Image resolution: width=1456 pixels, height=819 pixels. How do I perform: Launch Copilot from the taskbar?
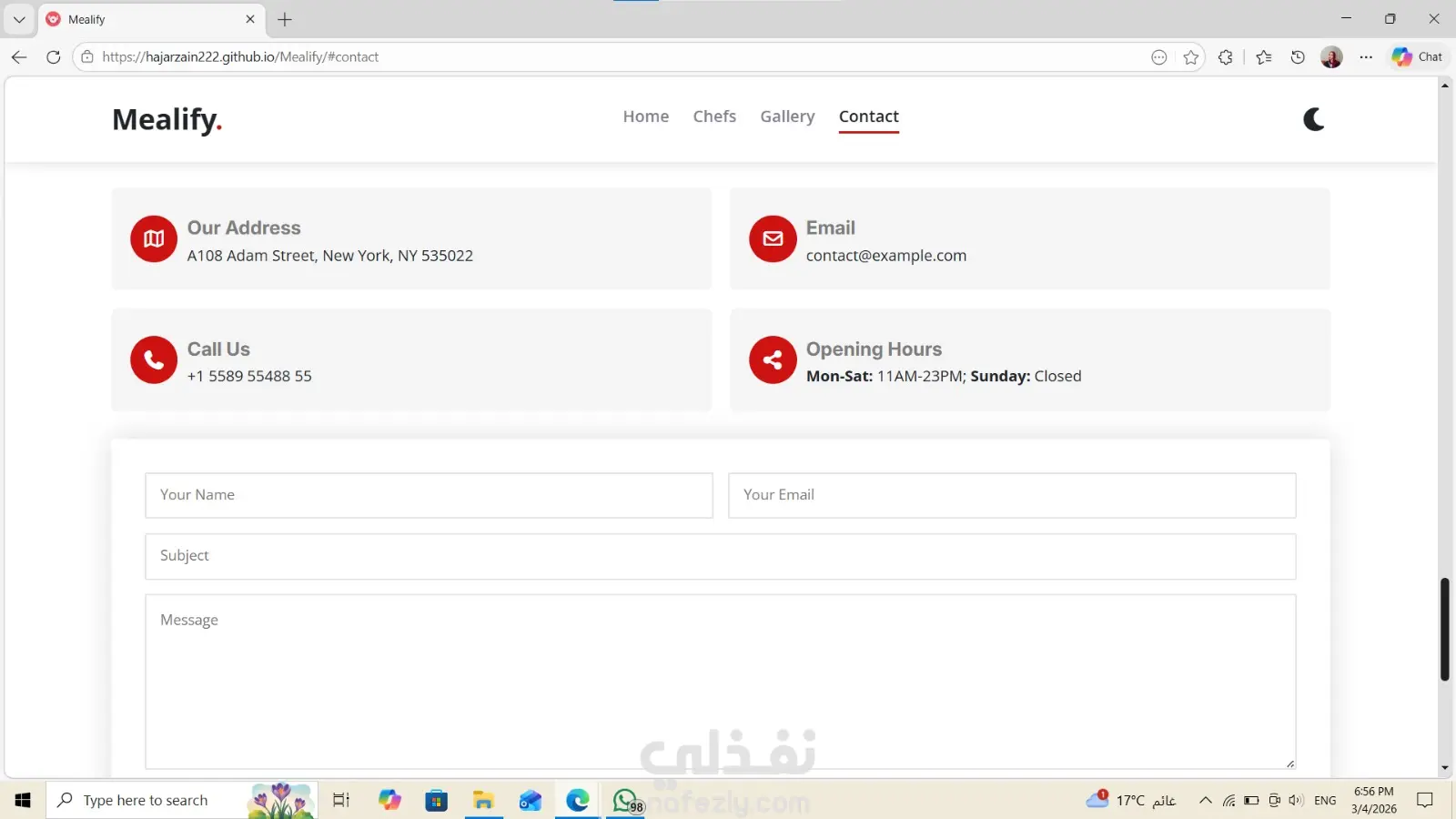point(390,800)
